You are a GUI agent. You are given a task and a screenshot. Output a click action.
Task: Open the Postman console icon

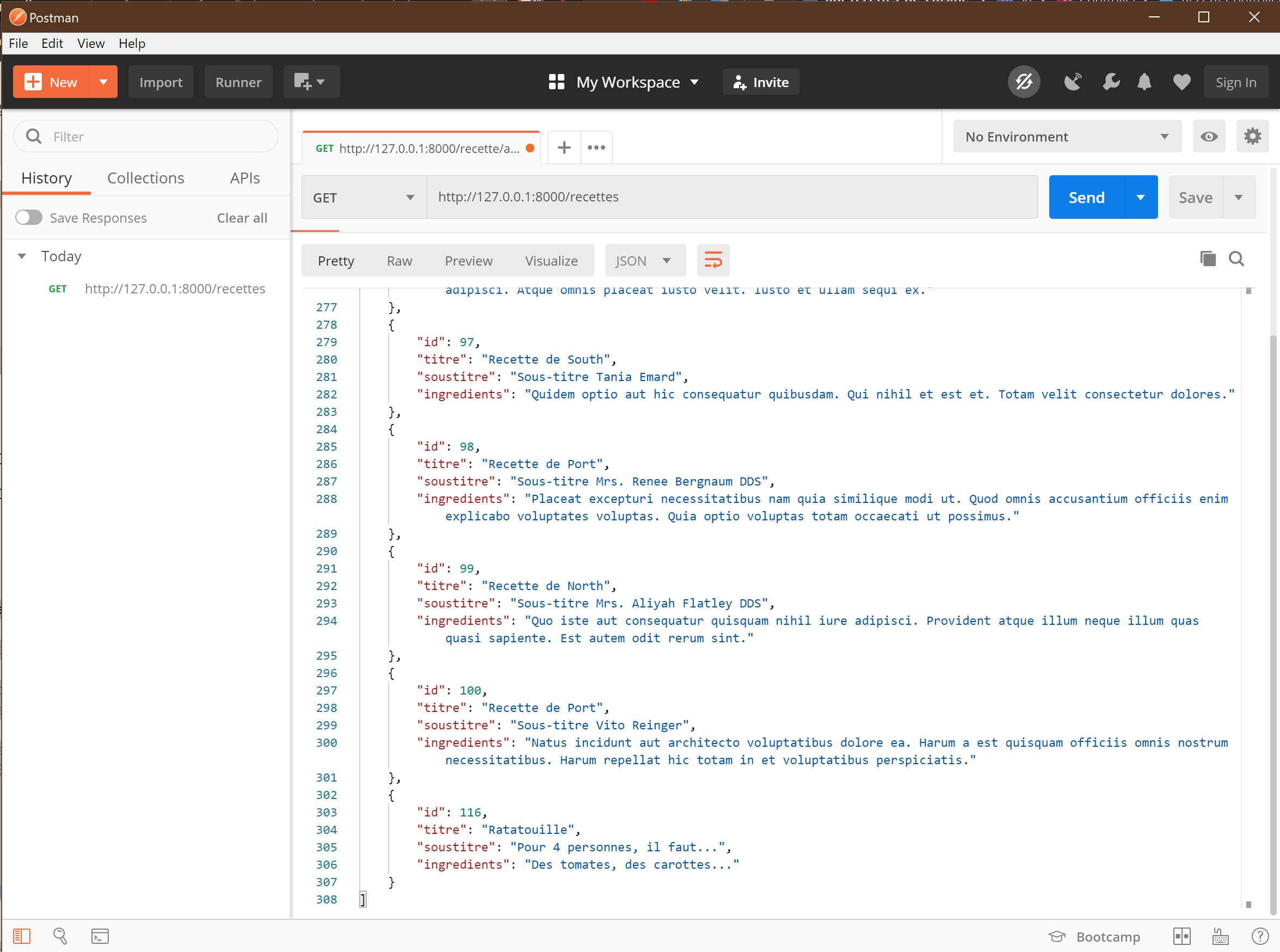[100, 936]
